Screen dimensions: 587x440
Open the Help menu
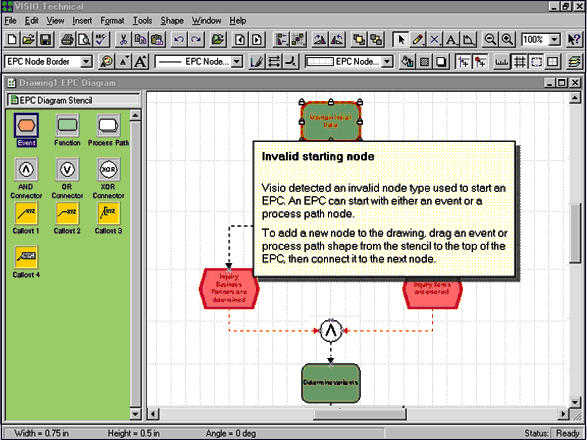(238, 21)
